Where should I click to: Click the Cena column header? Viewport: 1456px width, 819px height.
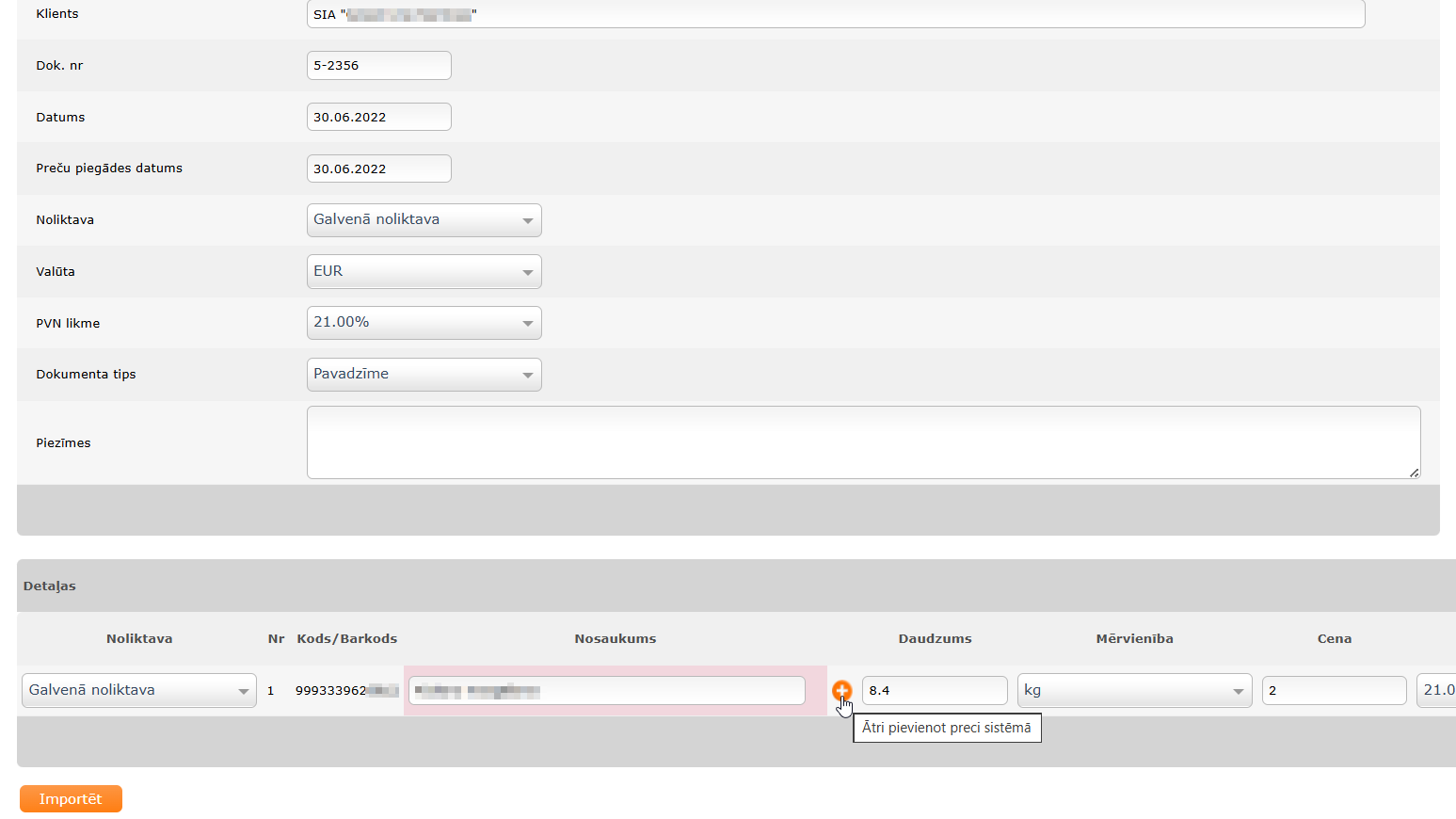1334,638
